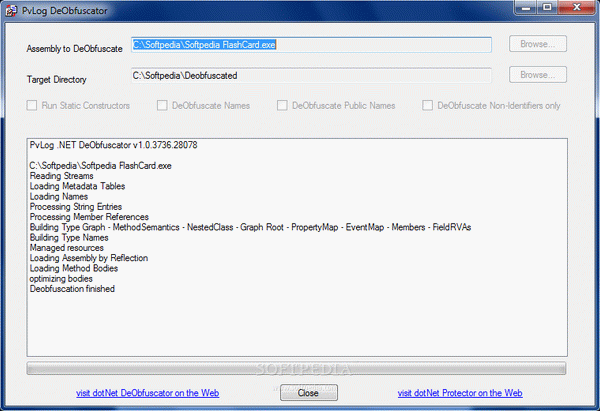Click Browse button for Target Directory
Image resolution: width=600 pixels, height=411 pixels.
pos(538,75)
